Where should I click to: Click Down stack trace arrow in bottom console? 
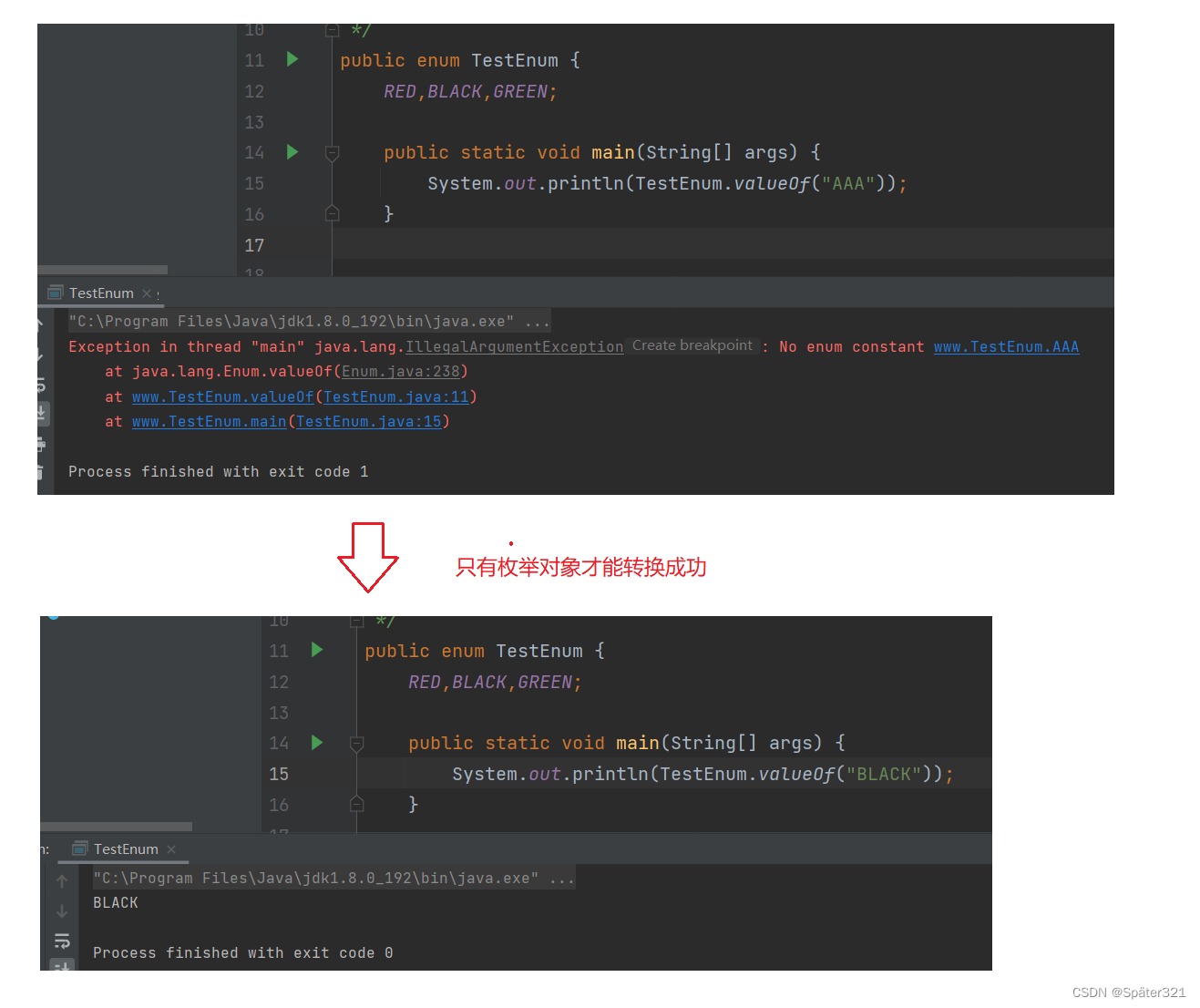click(x=62, y=911)
